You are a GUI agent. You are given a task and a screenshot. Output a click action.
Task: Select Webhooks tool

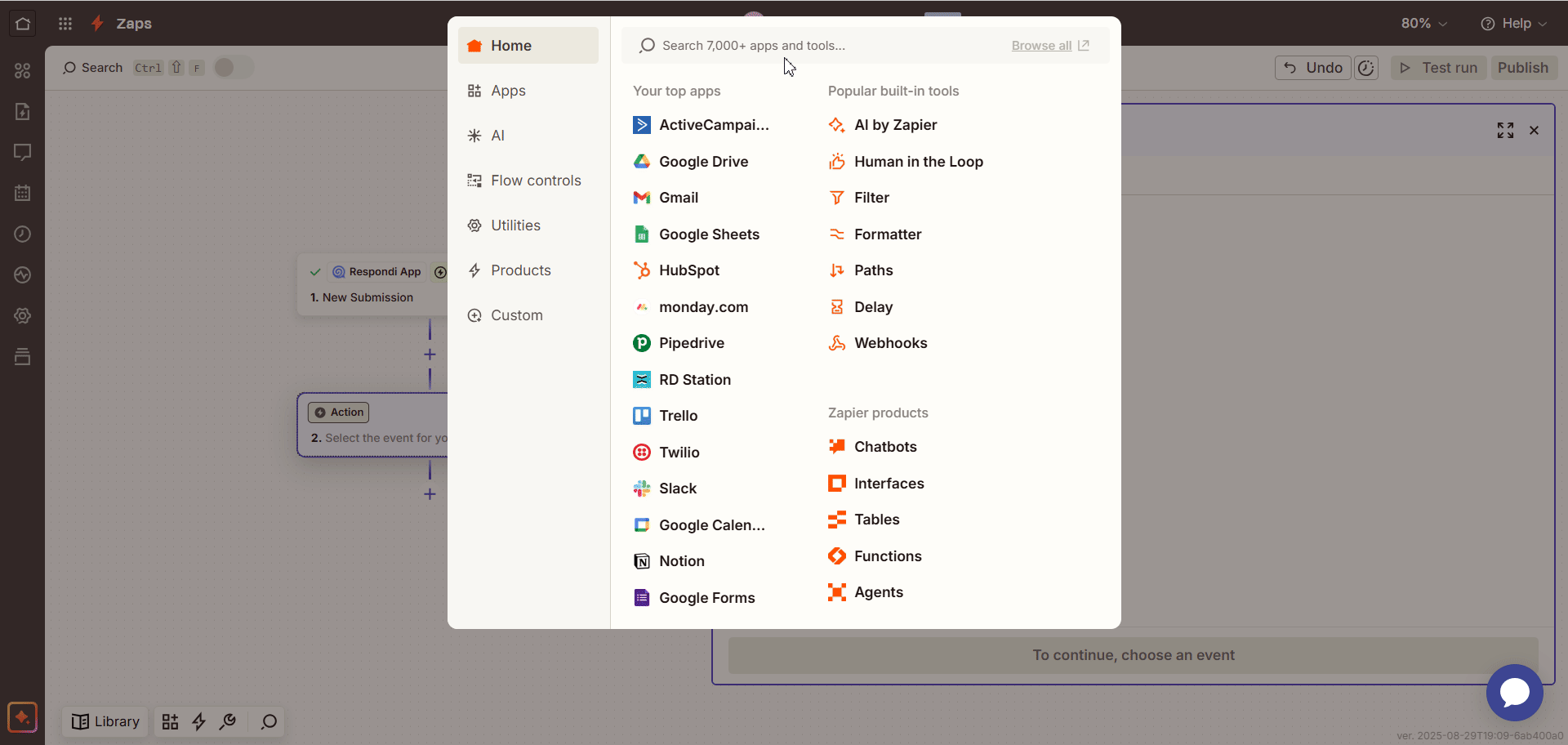coord(878,343)
